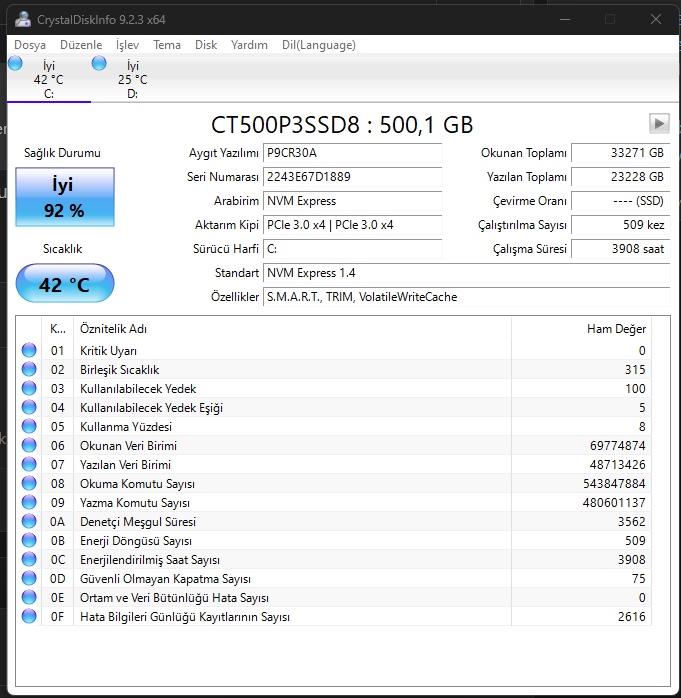Viewport: 681px width, 698px height.
Task: Open the Yardım menu
Action: point(249,45)
